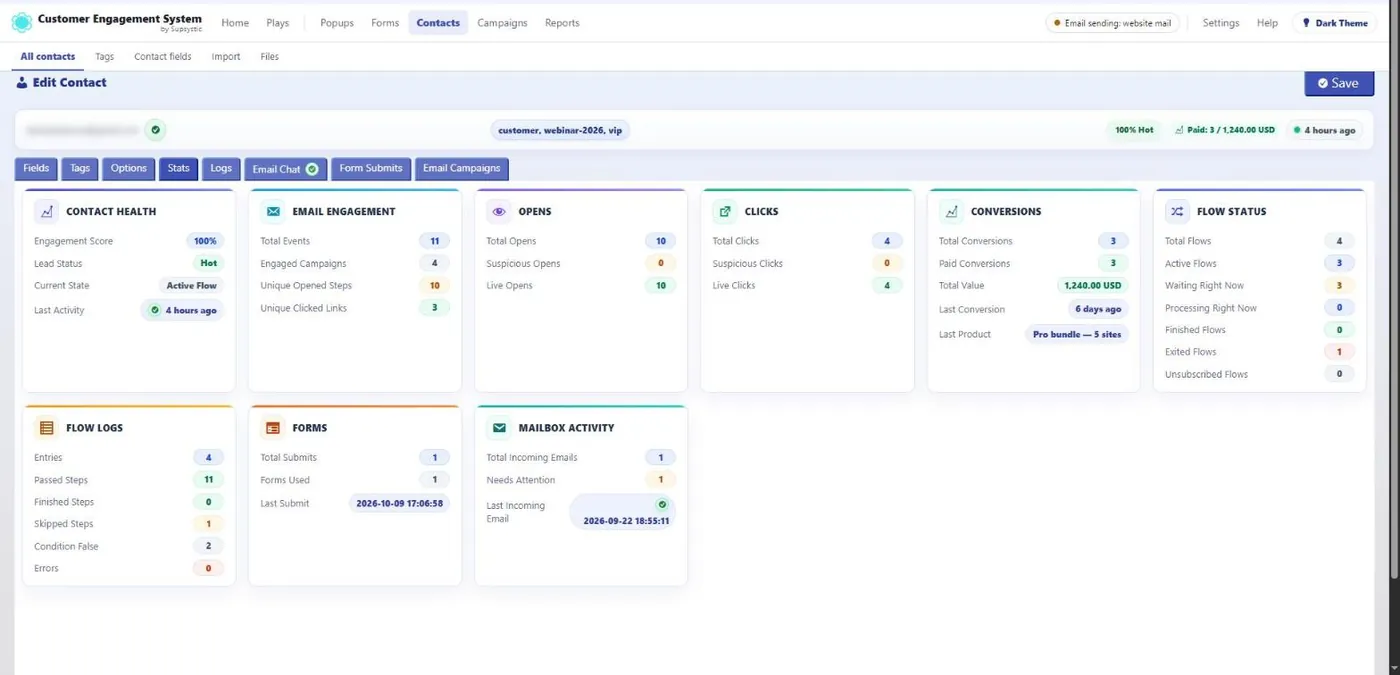Click the Skipped Steps count value

click(x=208, y=524)
